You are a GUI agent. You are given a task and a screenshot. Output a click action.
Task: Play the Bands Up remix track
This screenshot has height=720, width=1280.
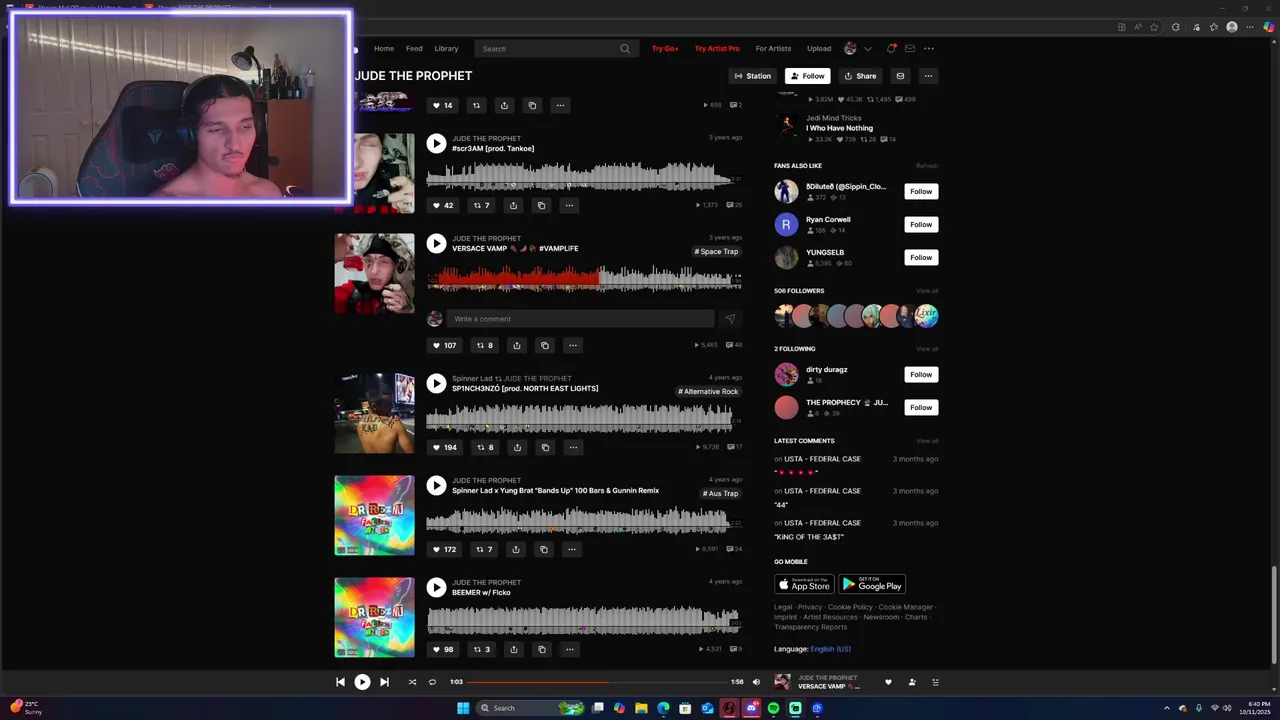(x=436, y=485)
